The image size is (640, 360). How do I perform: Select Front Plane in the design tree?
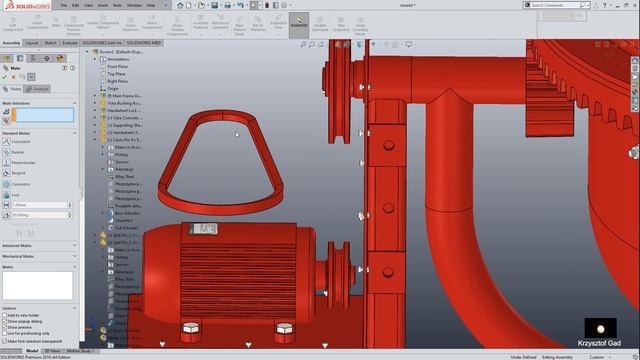(117, 67)
